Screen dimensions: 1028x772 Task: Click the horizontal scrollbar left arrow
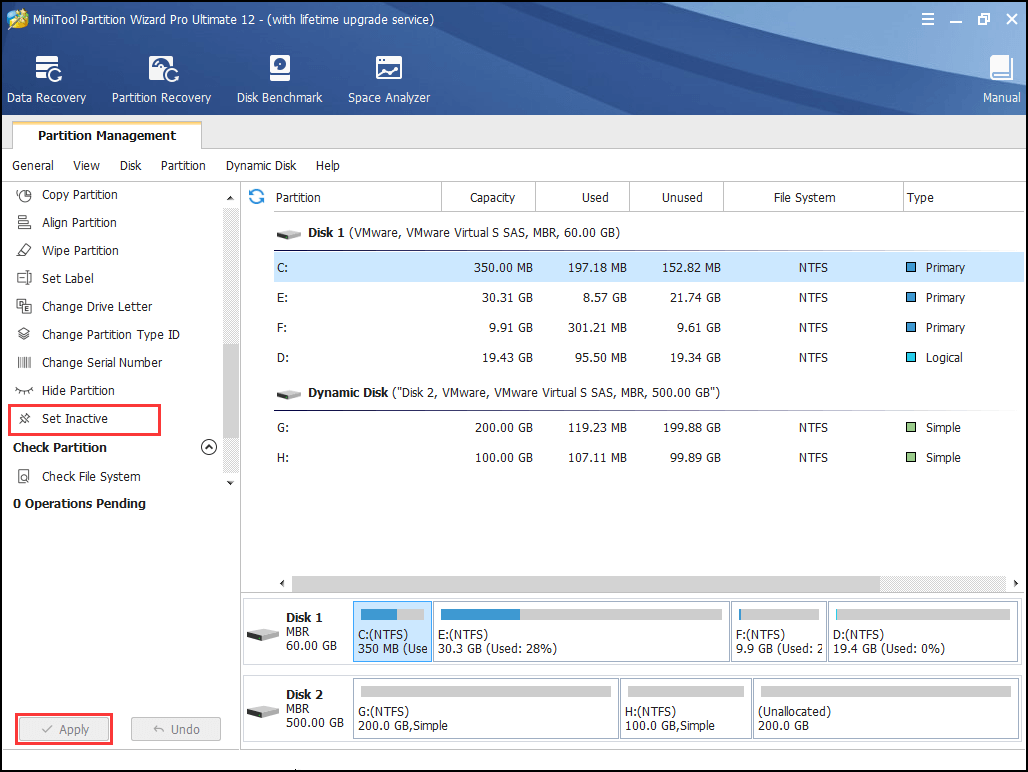pos(282,583)
